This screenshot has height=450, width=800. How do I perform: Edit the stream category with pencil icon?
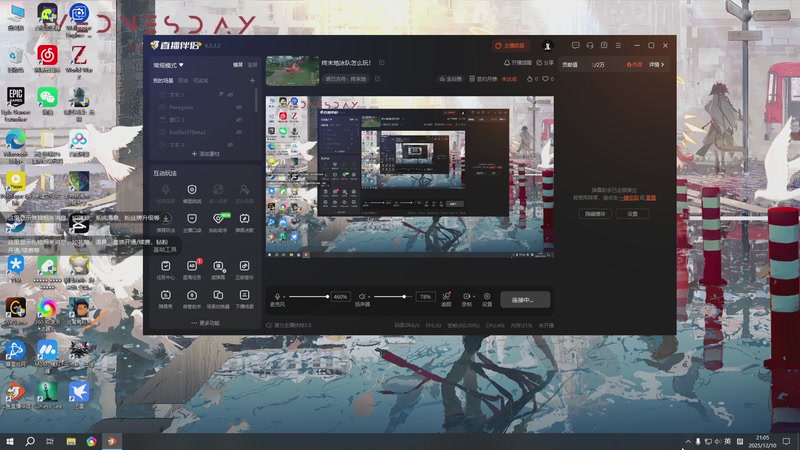point(378,79)
